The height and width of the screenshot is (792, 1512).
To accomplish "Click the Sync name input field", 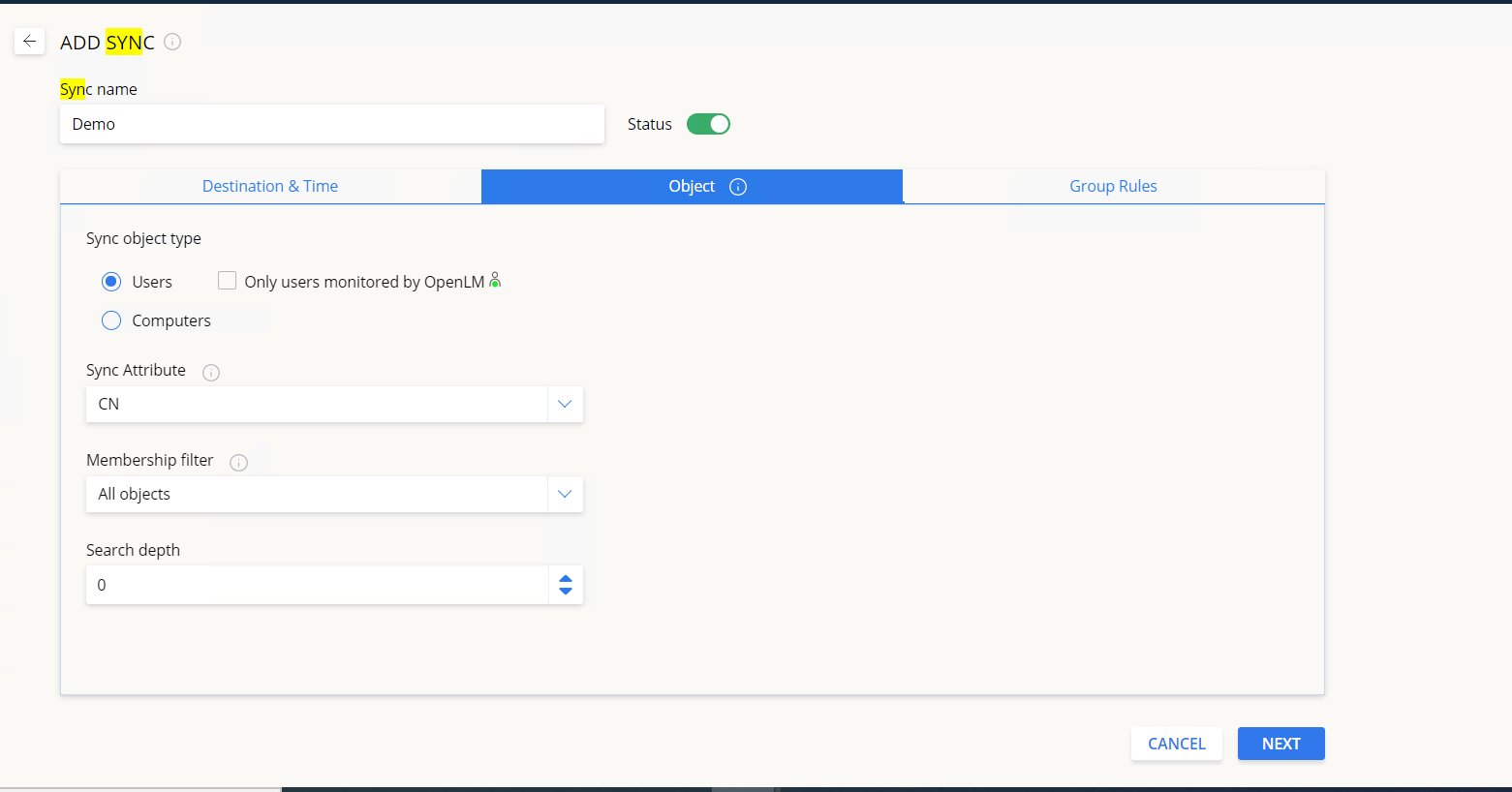I will [331, 124].
